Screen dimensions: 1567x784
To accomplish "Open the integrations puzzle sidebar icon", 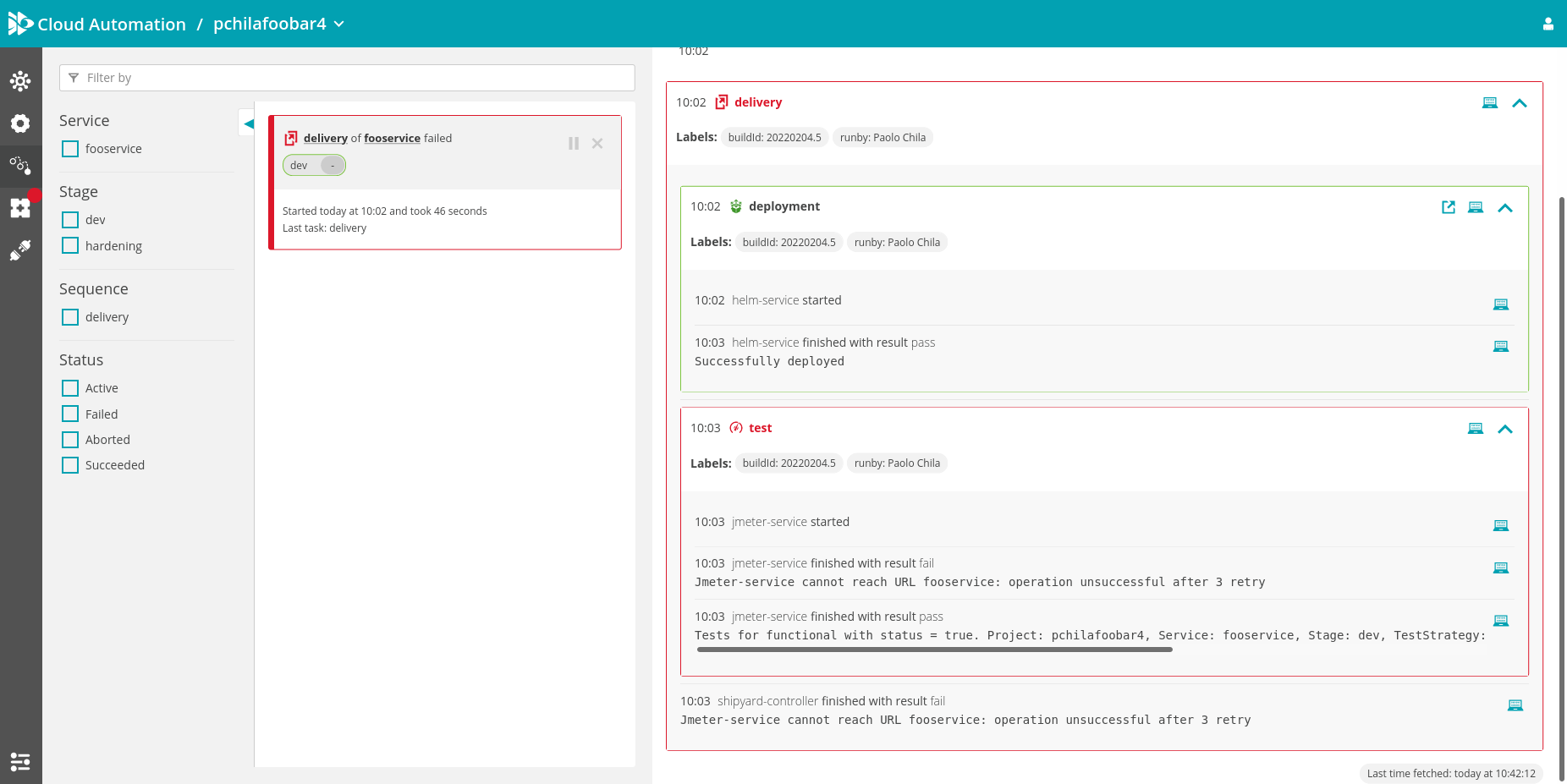I will 20,207.
